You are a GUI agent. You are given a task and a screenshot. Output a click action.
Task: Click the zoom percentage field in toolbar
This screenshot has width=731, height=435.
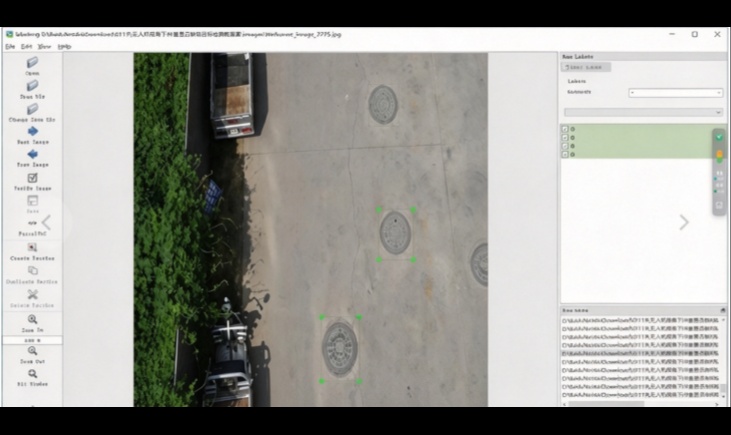click(x=32, y=340)
